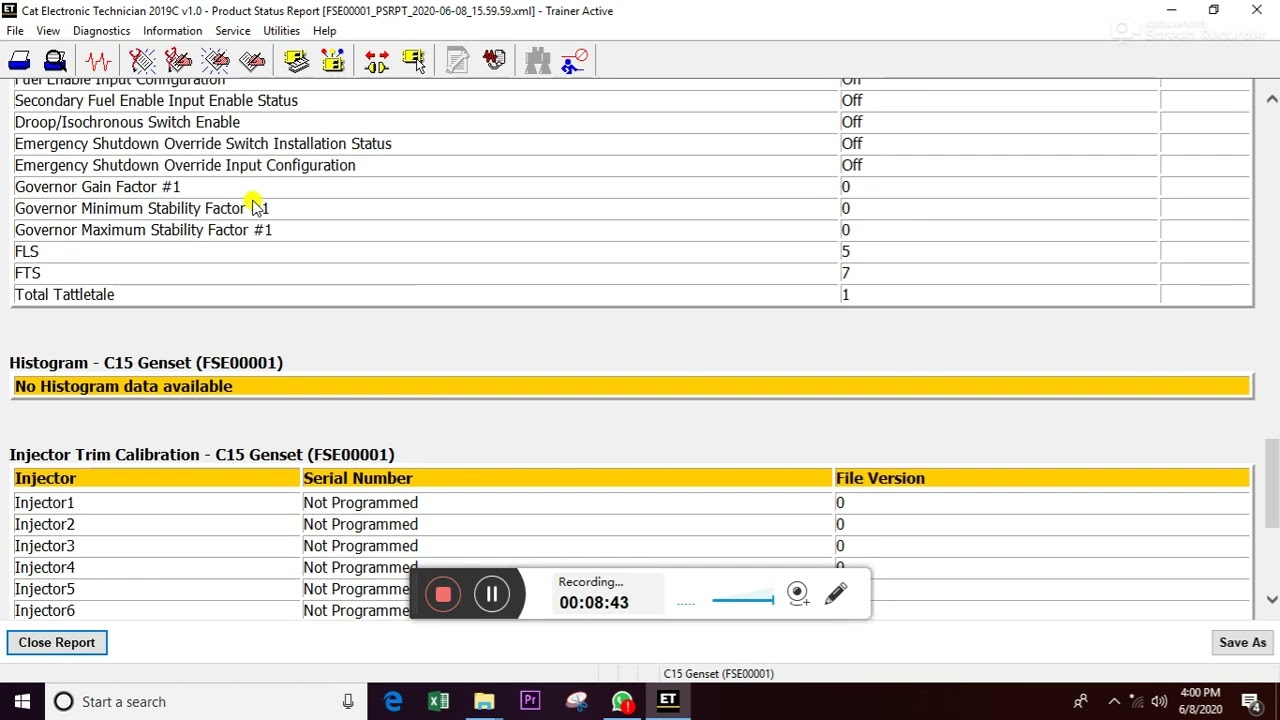This screenshot has height=720, width=1280.
Task: Open the WinFlash toolbar icon
Action: tap(494, 61)
